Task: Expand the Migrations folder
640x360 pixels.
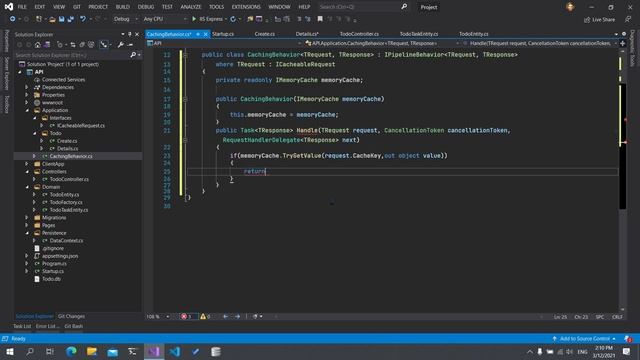Action: pos(27,218)
